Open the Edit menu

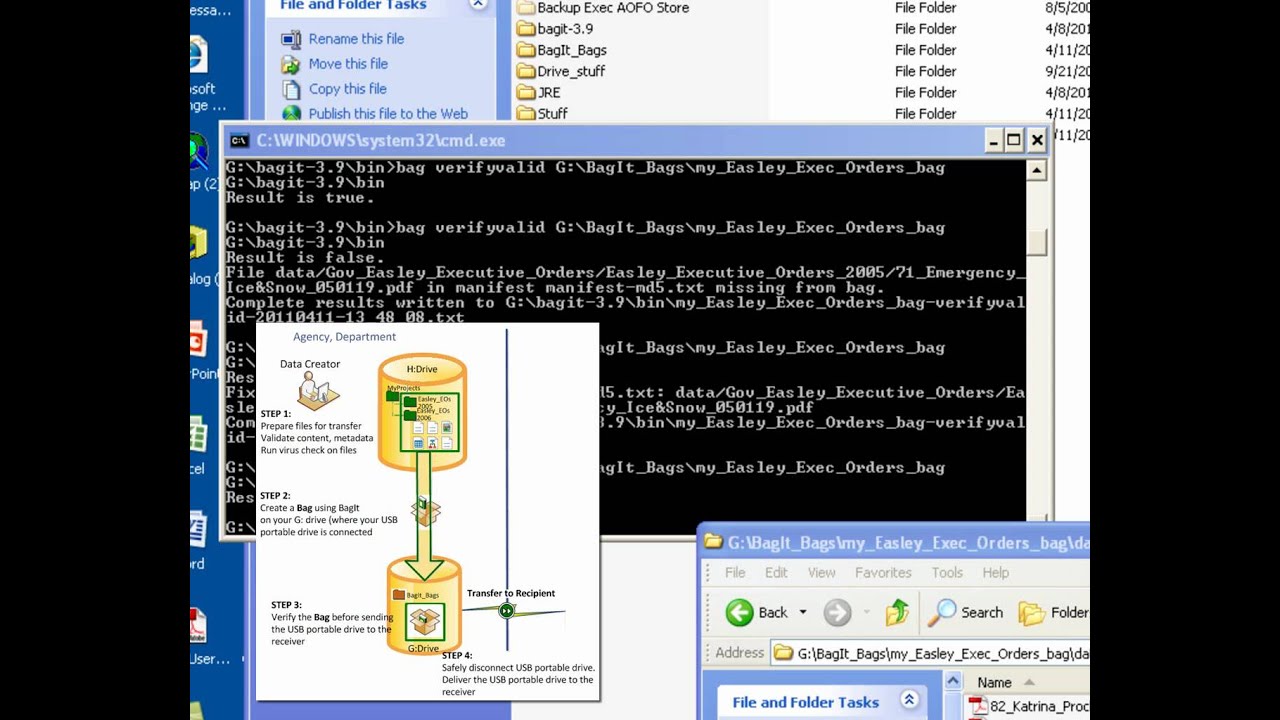click(776, 572)
